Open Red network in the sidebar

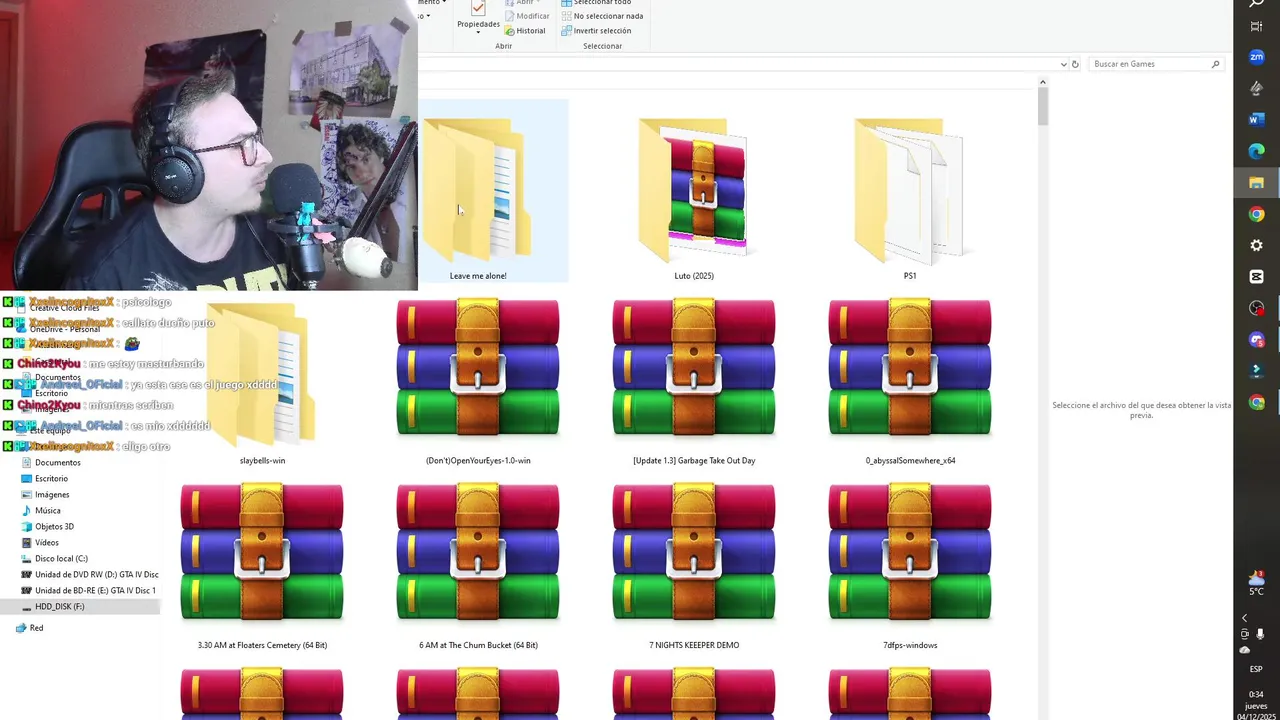coord(36,628)
